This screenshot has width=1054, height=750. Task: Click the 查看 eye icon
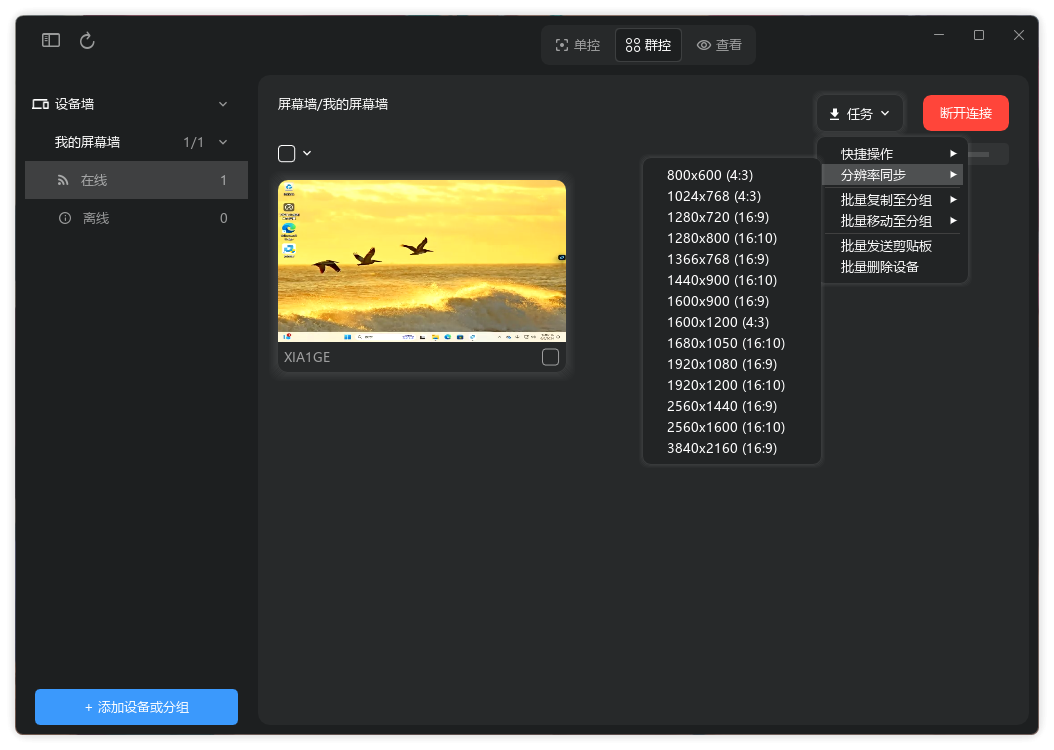click(704, 45)
